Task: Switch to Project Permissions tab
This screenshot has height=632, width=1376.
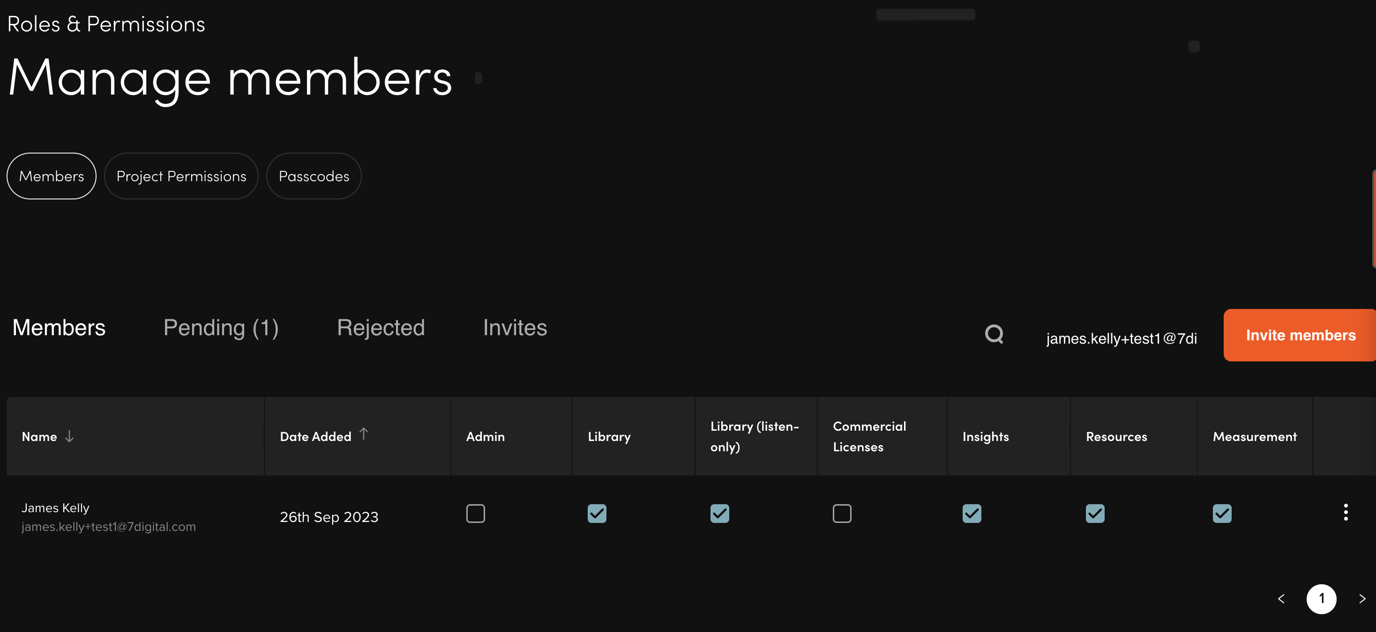Action: pos(181,176)
